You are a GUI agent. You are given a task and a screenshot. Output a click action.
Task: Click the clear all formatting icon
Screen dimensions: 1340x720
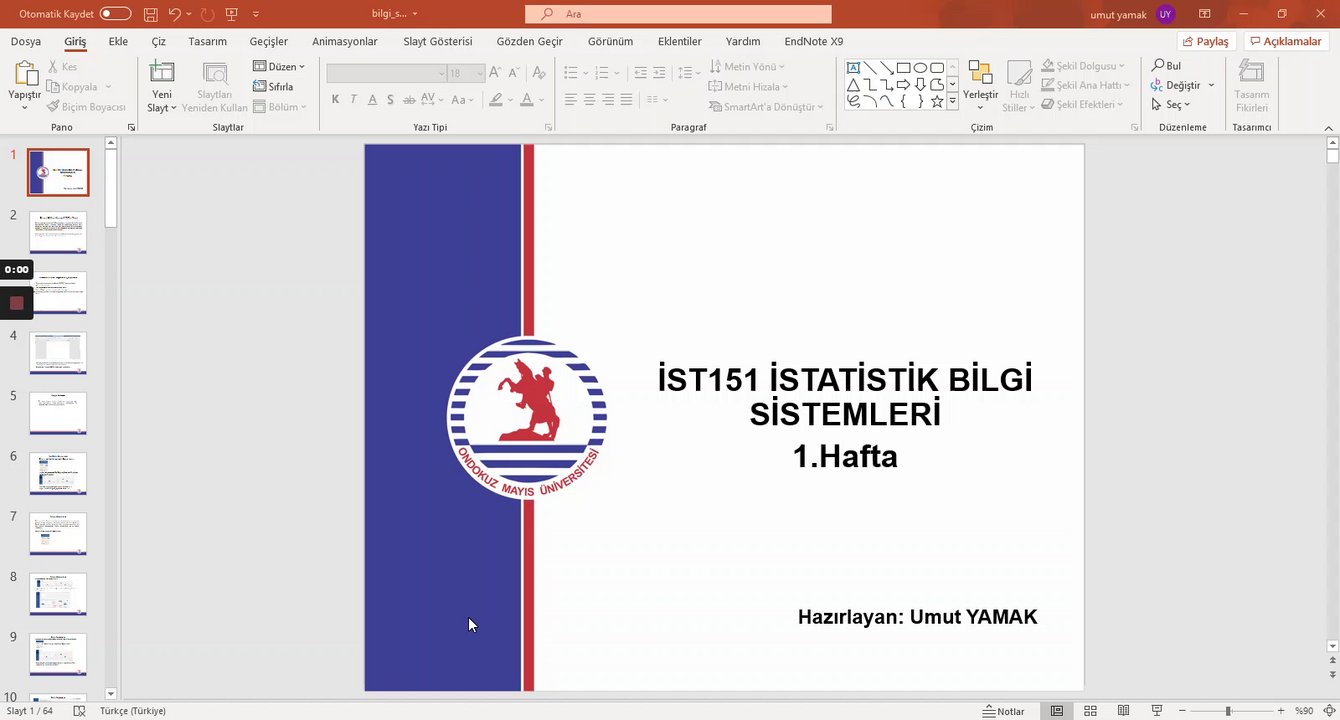pos(539,73)
